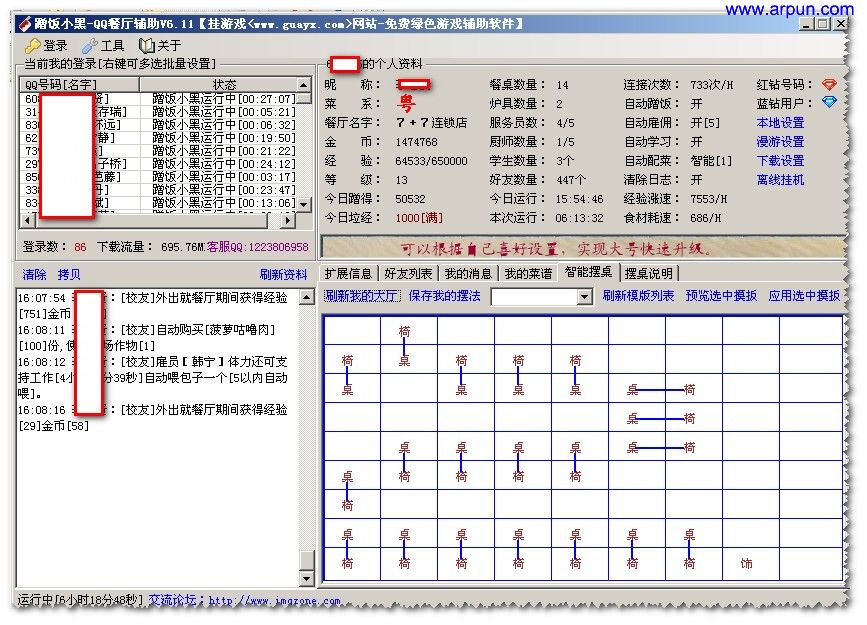Click 刷新我的大厅 button
The image size is (867, 625).
coord(362,296)
